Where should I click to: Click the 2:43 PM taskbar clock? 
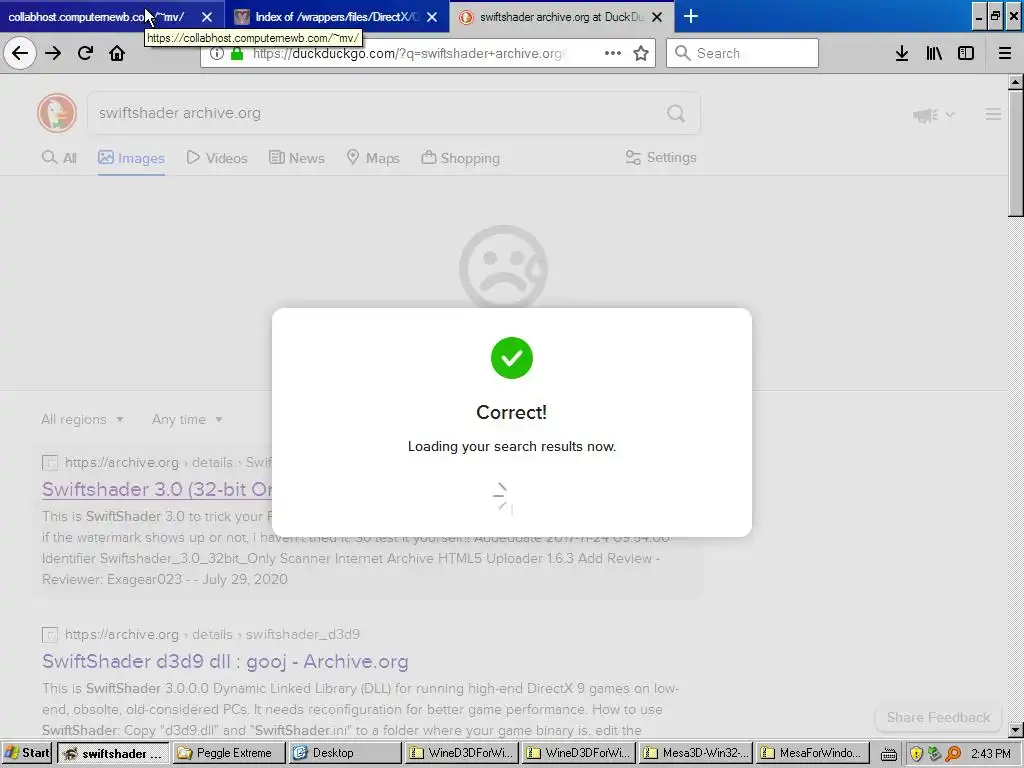tap(990, 754)
